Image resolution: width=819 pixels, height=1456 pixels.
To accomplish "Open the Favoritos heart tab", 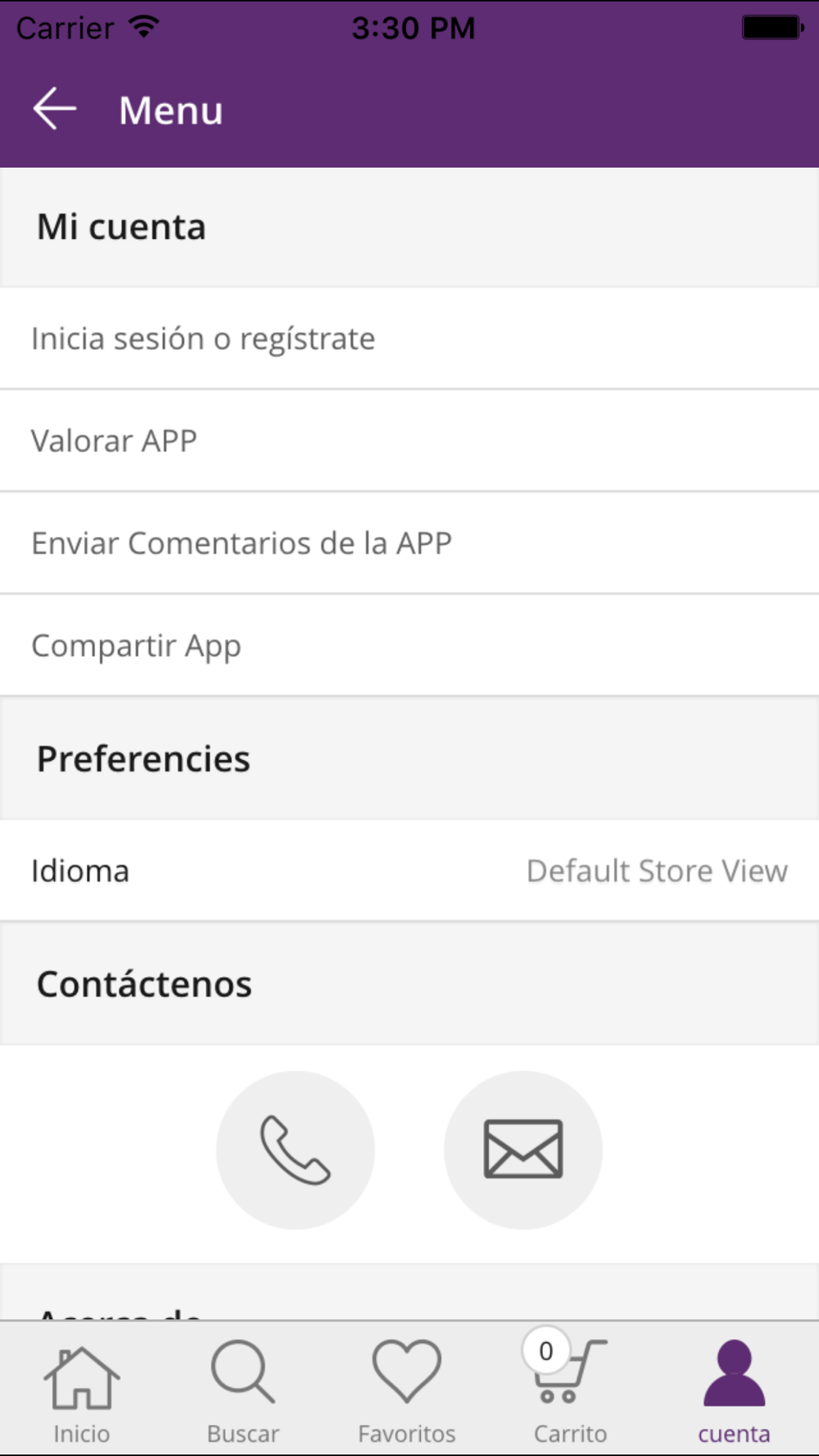I will (407, 1390).
